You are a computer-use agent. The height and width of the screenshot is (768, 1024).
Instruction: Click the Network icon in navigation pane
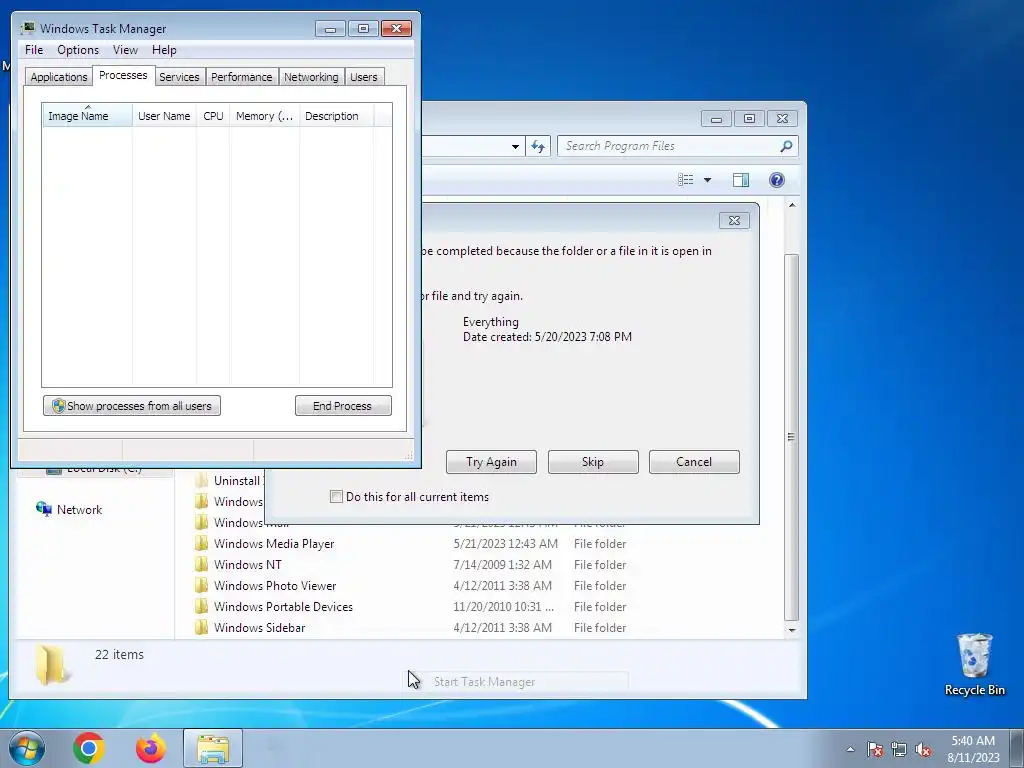coord(44,509)
